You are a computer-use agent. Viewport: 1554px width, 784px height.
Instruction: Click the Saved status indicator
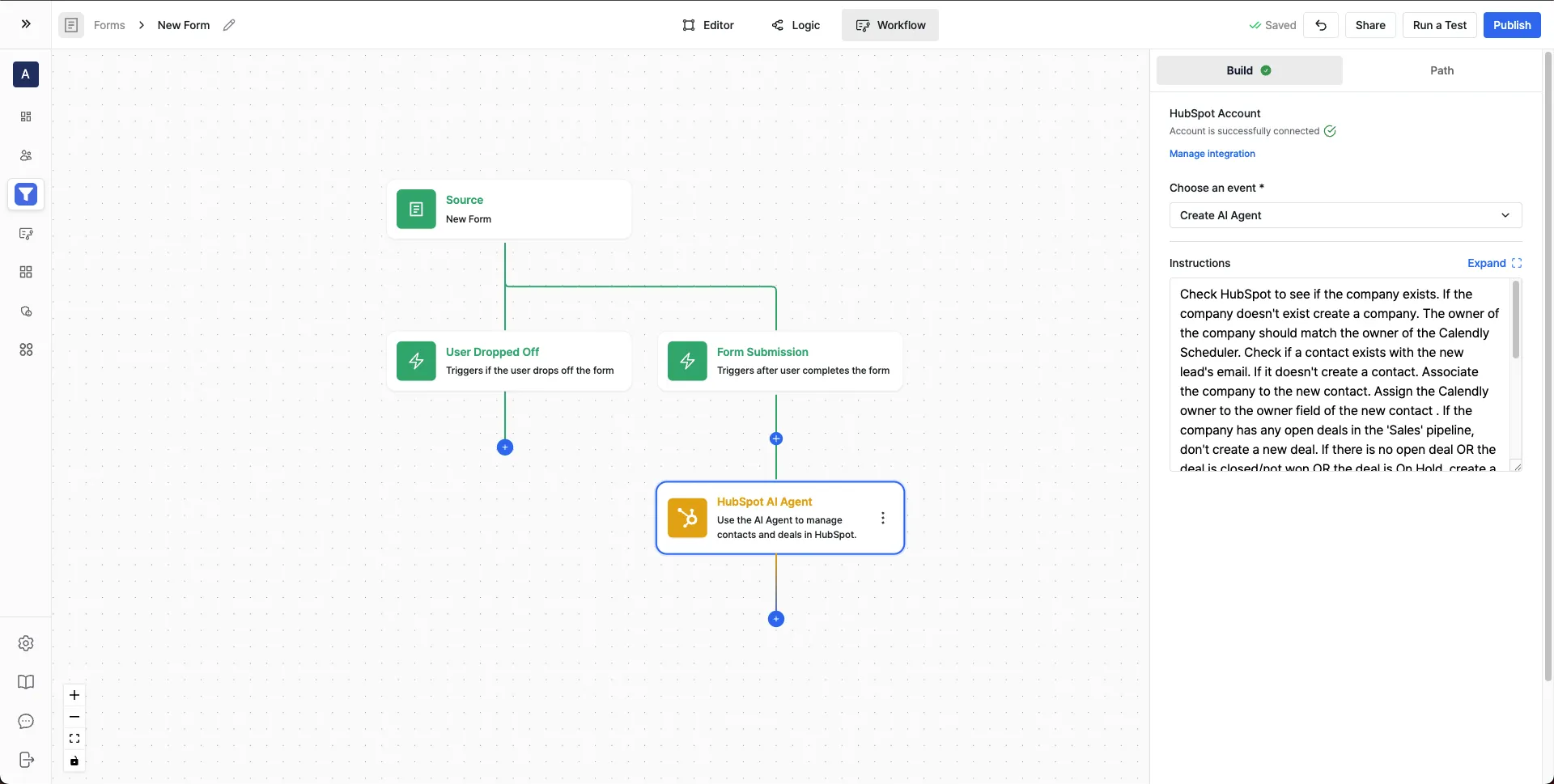1272,25
